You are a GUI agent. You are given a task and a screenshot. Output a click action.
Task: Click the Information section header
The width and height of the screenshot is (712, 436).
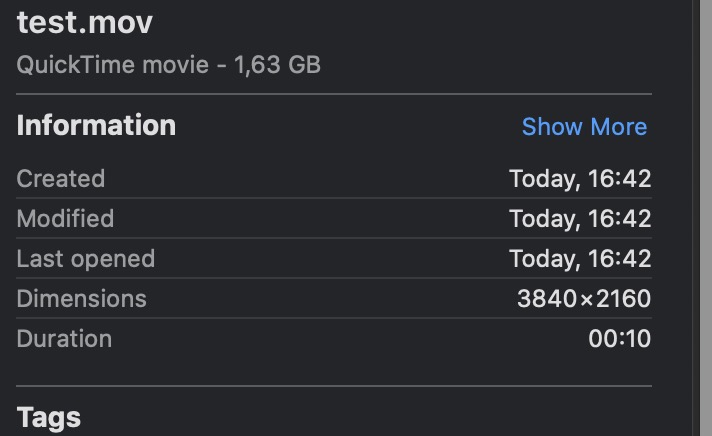pos(96,126)
